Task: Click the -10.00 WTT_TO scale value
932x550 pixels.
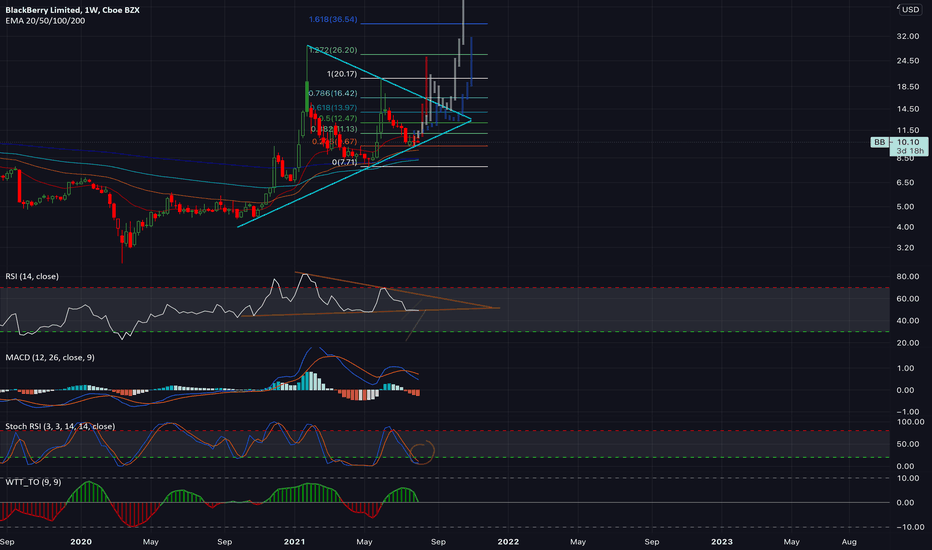Action: click(910, 527)
